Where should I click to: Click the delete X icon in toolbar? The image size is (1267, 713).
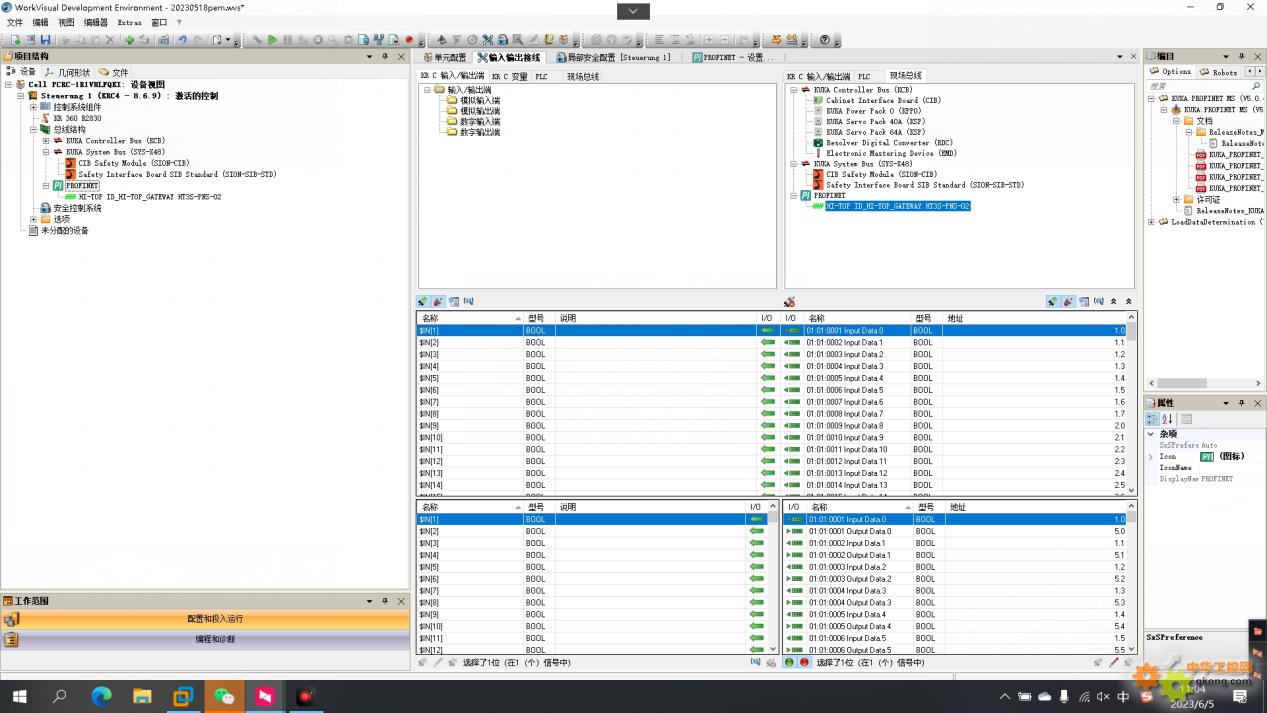tap(111, 40)
